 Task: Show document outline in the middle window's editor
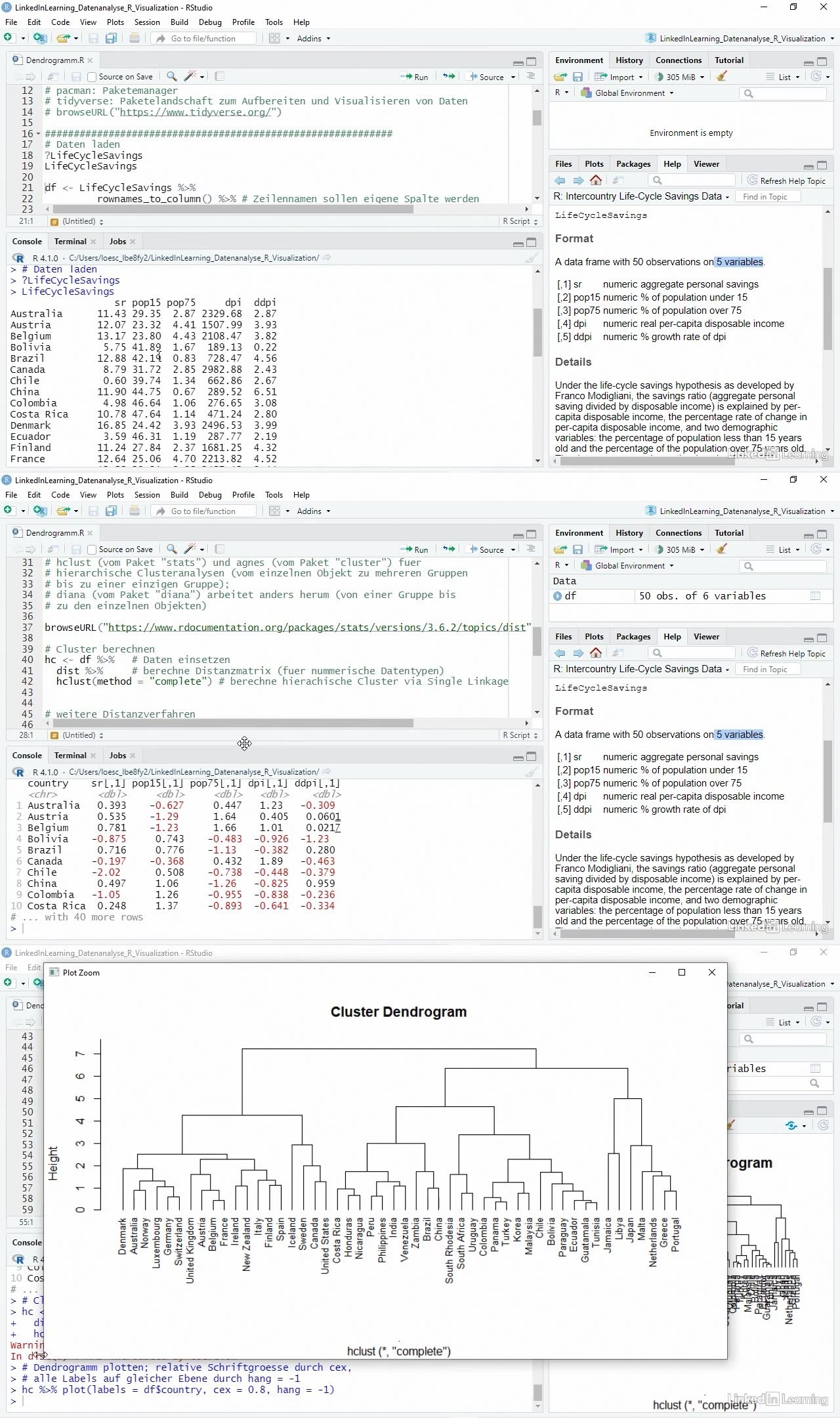click(x=531, y=549)
